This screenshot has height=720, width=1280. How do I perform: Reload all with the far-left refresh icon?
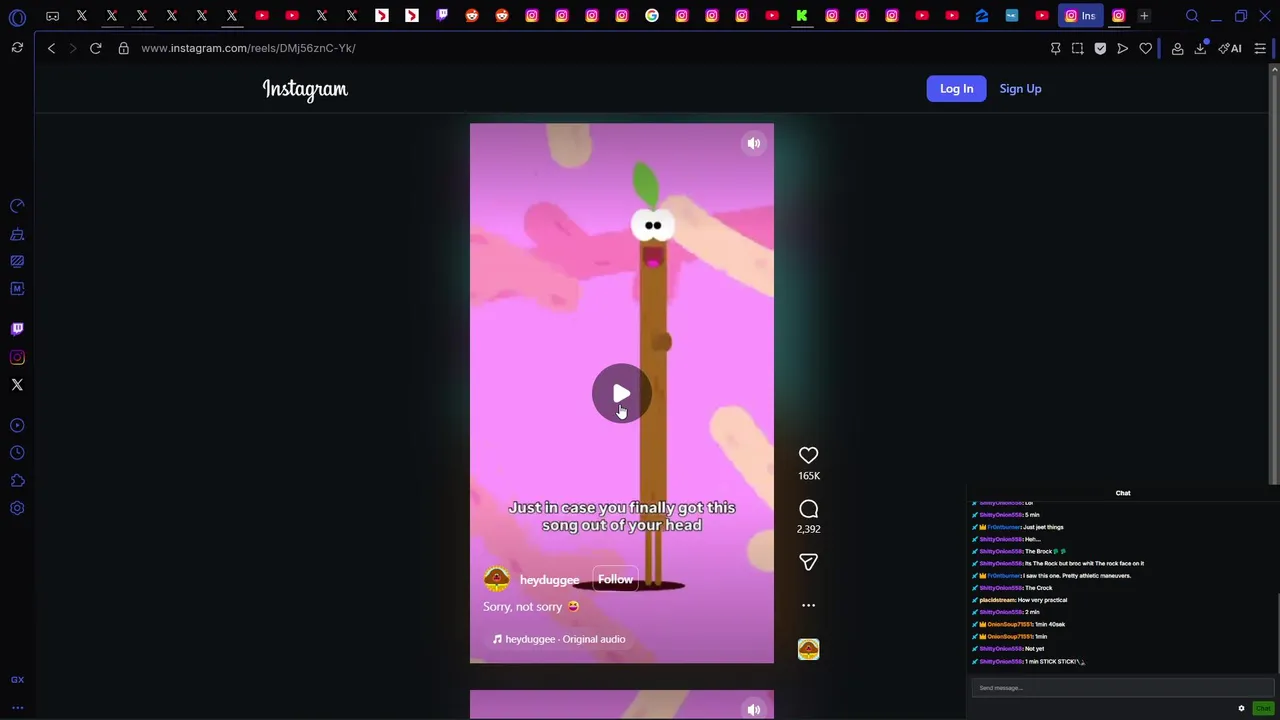pos(17,48)
